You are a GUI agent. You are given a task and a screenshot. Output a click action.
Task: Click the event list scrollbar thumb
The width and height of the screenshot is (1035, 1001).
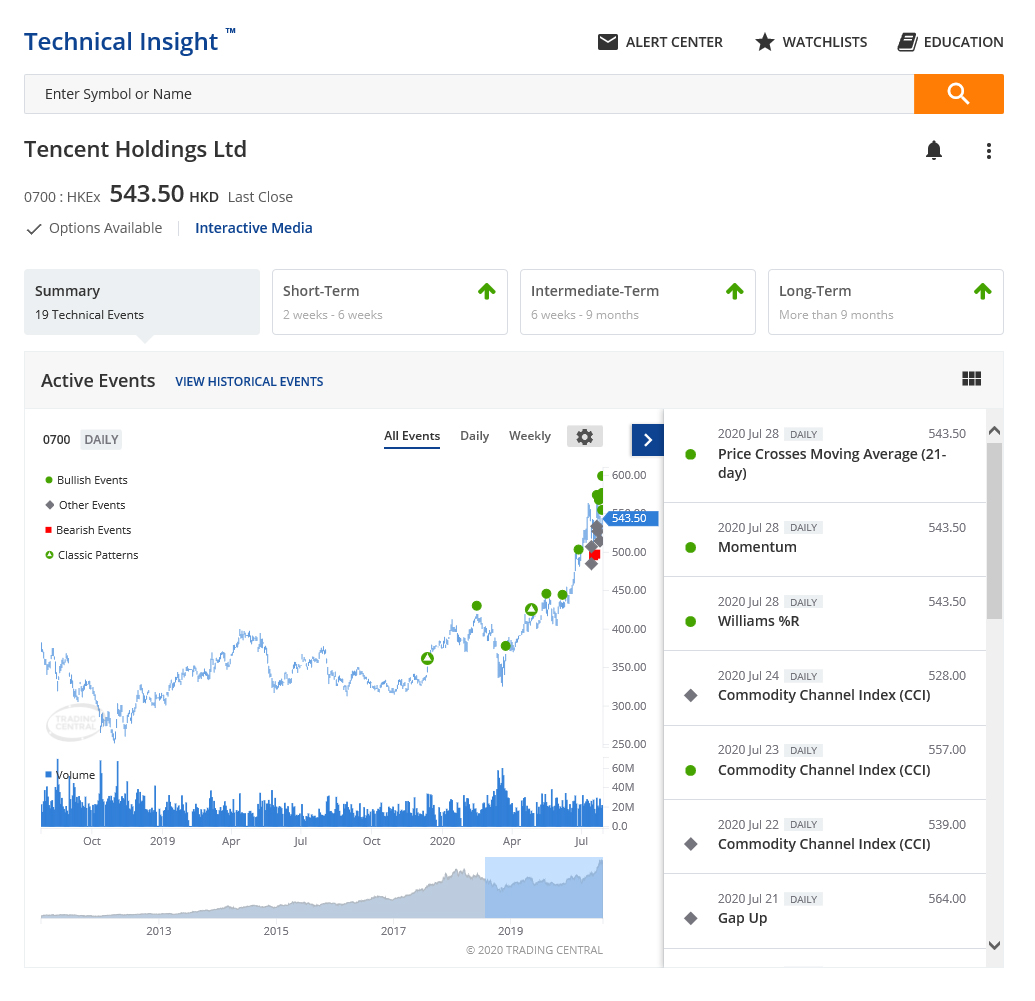994,531
